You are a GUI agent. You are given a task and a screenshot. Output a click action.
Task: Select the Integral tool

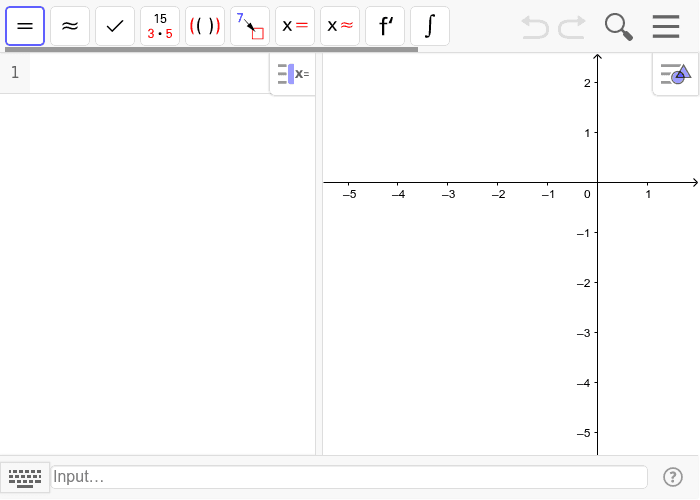coord(430,26)
